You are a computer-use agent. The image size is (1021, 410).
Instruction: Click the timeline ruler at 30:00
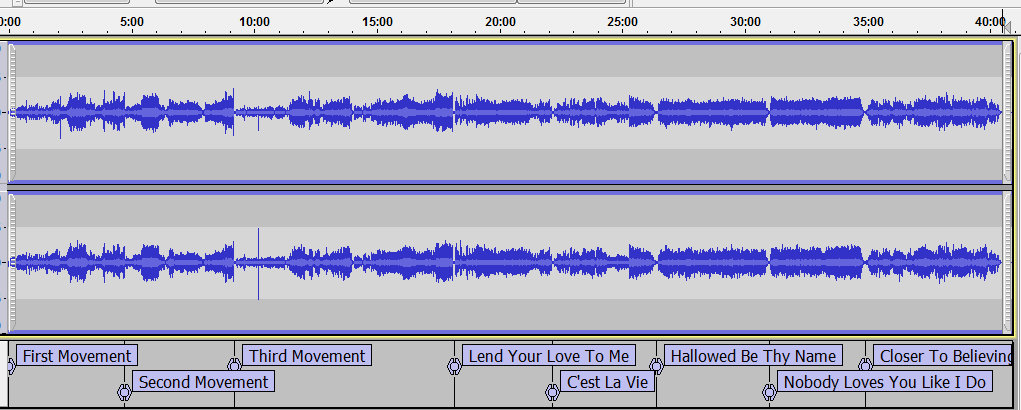pos(746,21)
